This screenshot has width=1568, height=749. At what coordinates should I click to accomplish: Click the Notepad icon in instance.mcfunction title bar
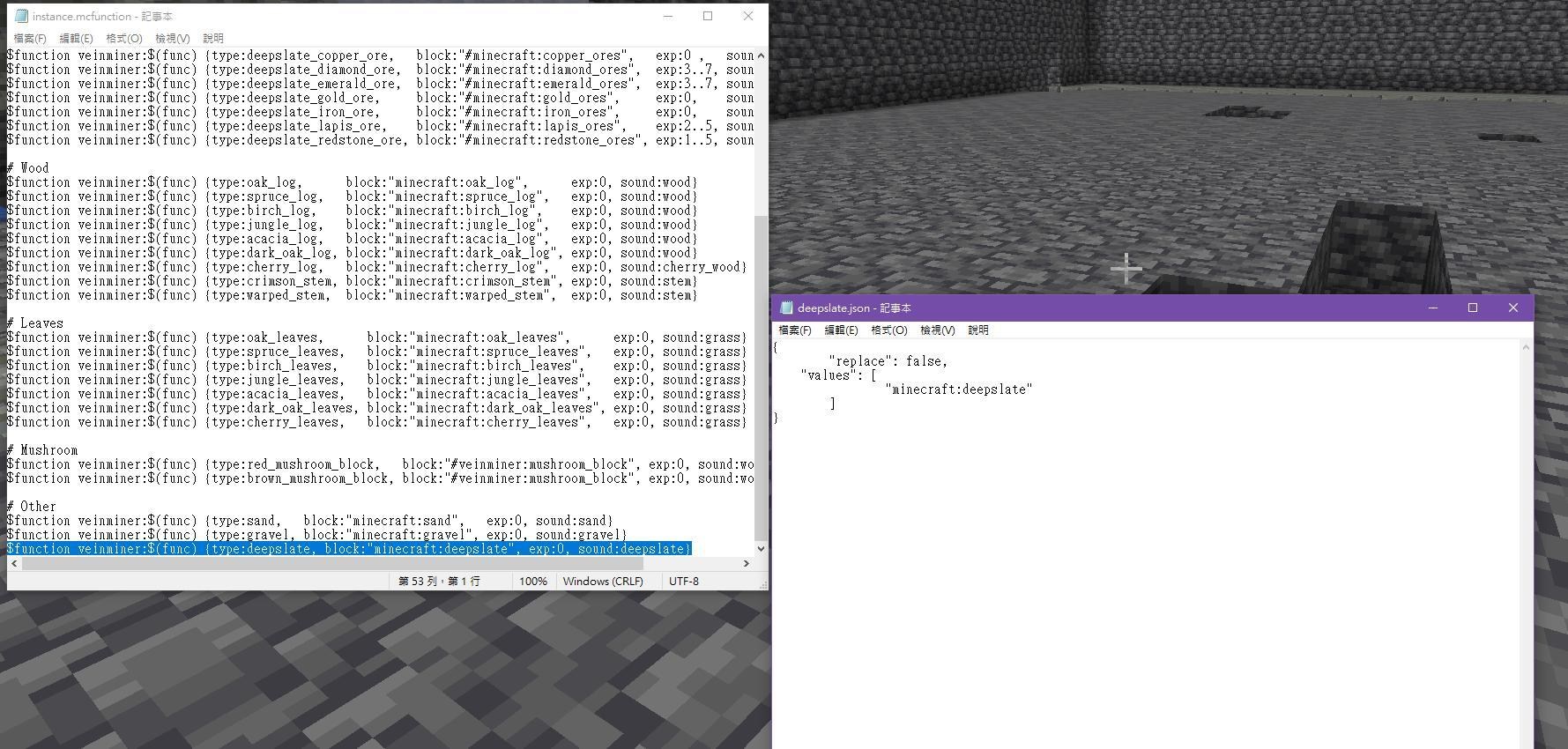tap(21, 16)
